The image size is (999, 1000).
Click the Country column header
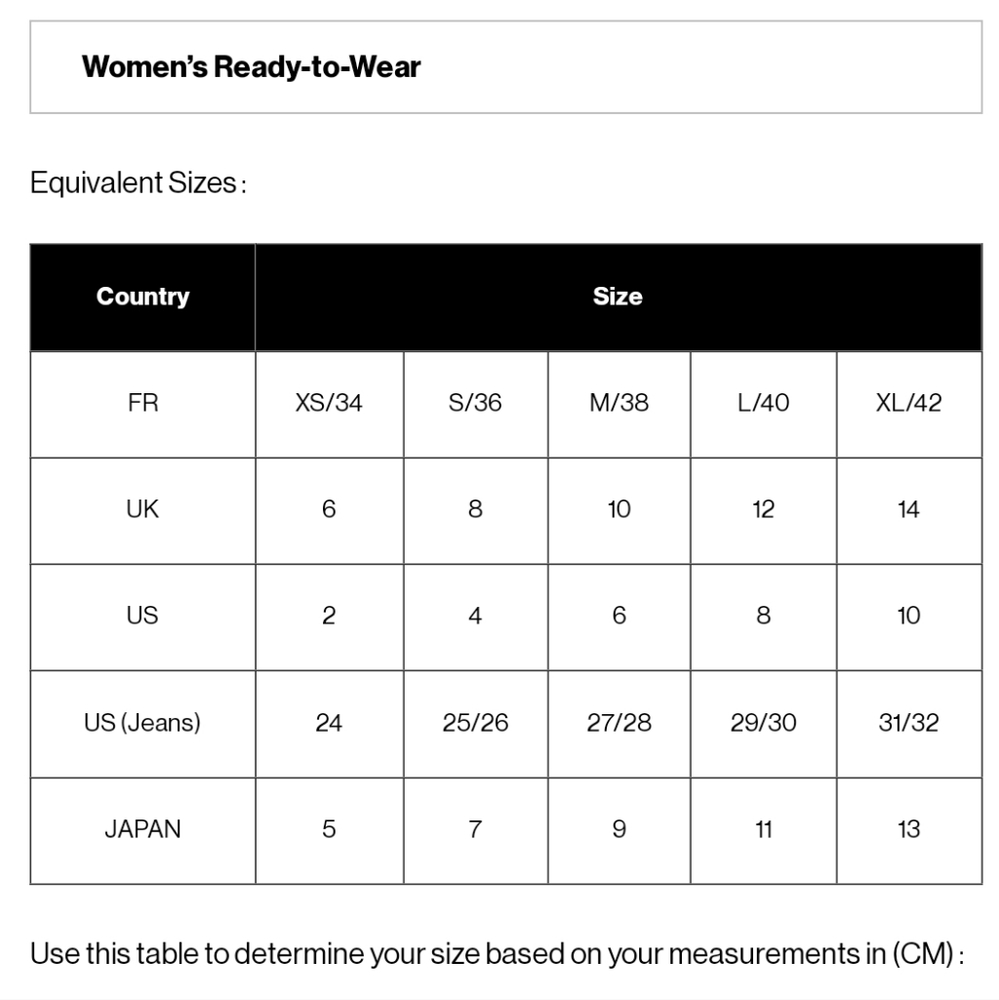pos(143,297)
